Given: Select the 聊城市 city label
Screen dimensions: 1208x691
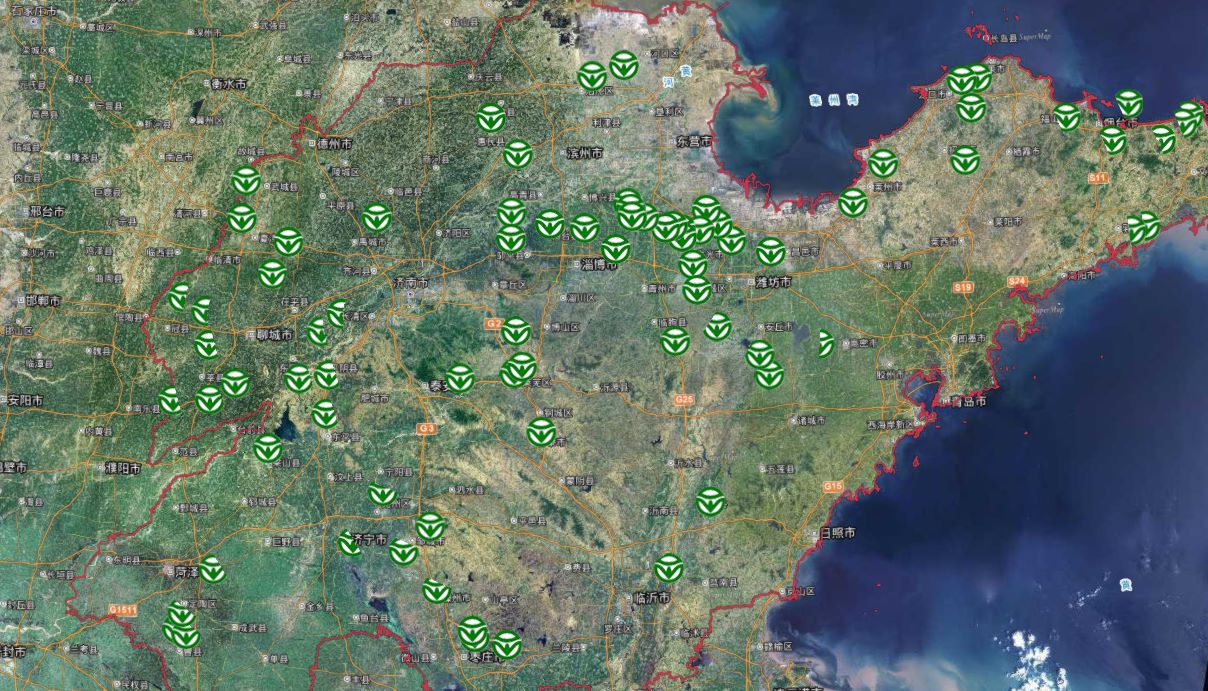Looking at the screenshot, I should (x=273, y=334).
